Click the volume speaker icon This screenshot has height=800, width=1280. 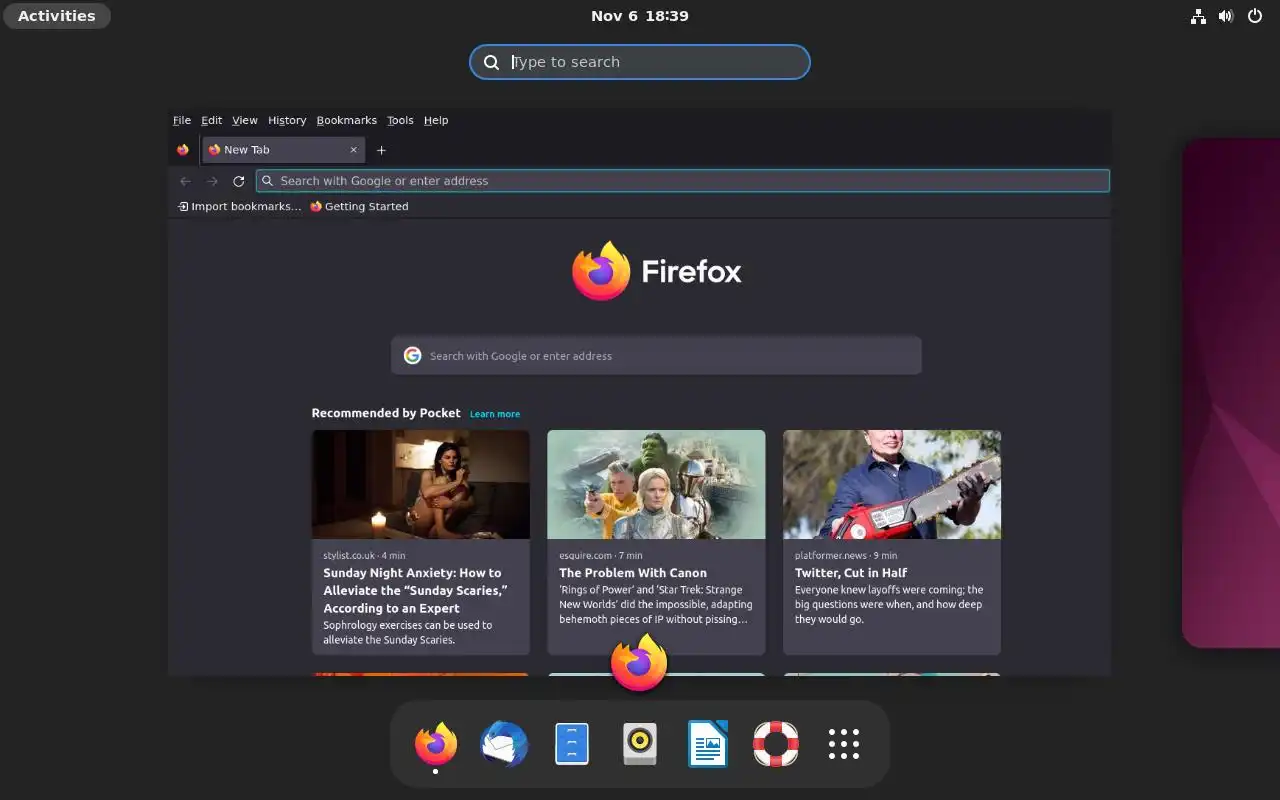tap(1226, 16)
